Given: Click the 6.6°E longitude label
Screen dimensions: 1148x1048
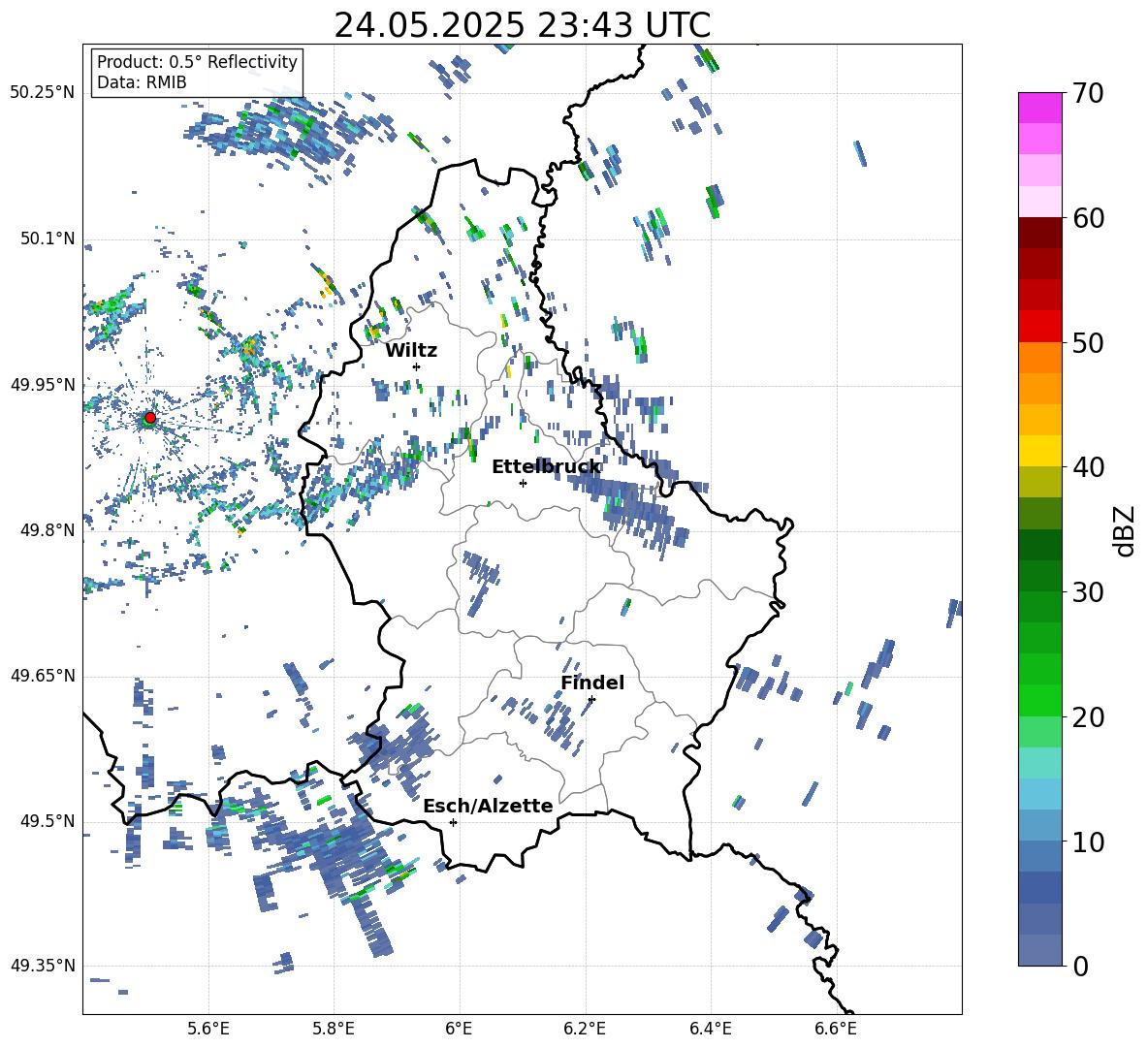Looking at the screenshot, I should point(836,1029).
